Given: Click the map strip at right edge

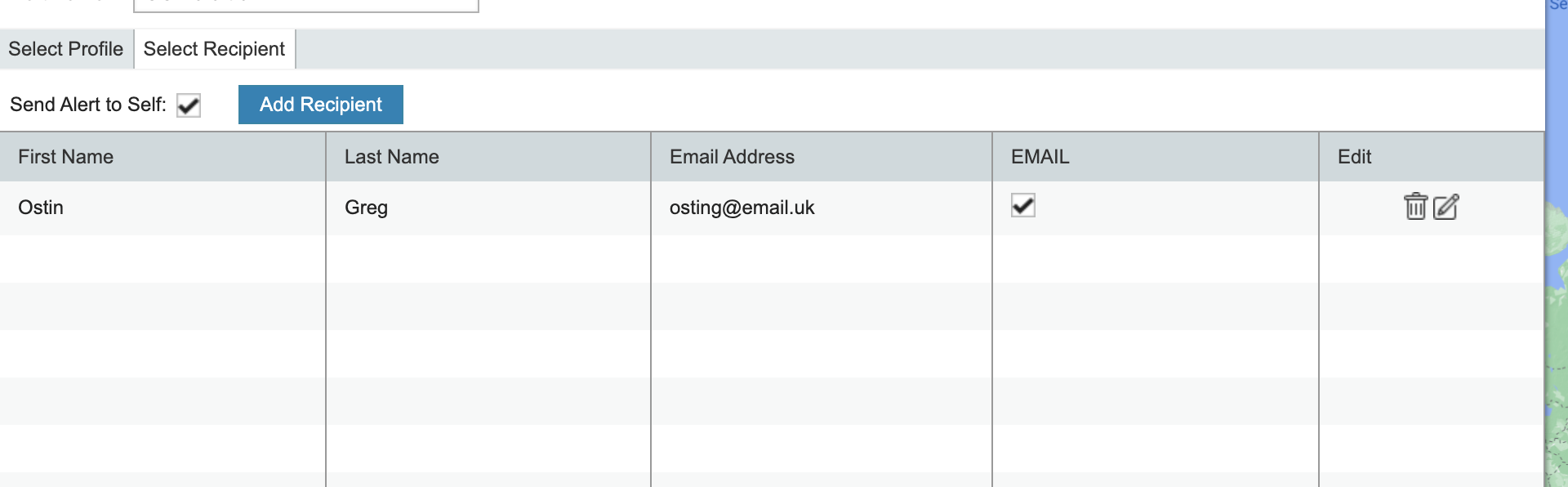Looking at the screenshot, I should pyautogui.click(x=1557, y=327).
